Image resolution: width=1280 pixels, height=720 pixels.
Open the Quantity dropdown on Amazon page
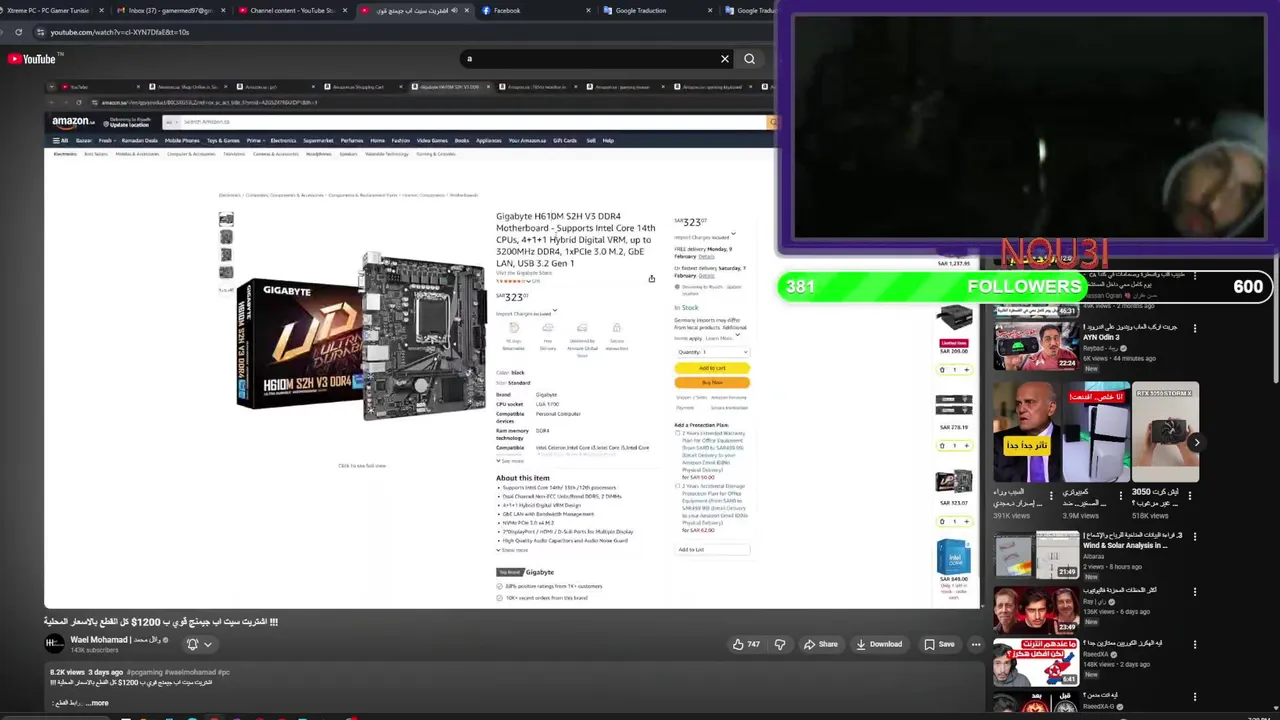point(711,352)
